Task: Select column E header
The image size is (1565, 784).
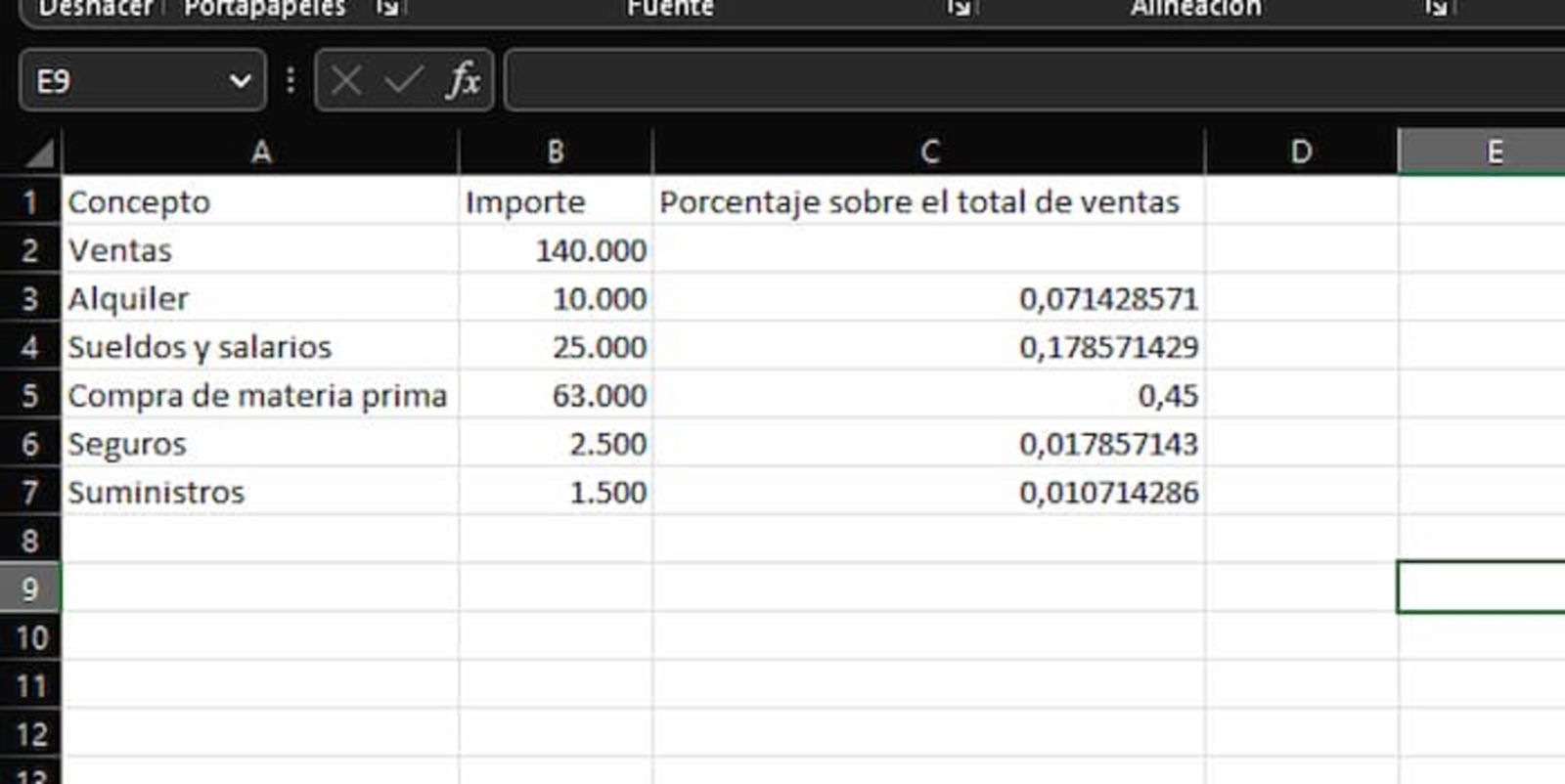Action: click(x=1482, y=152)
